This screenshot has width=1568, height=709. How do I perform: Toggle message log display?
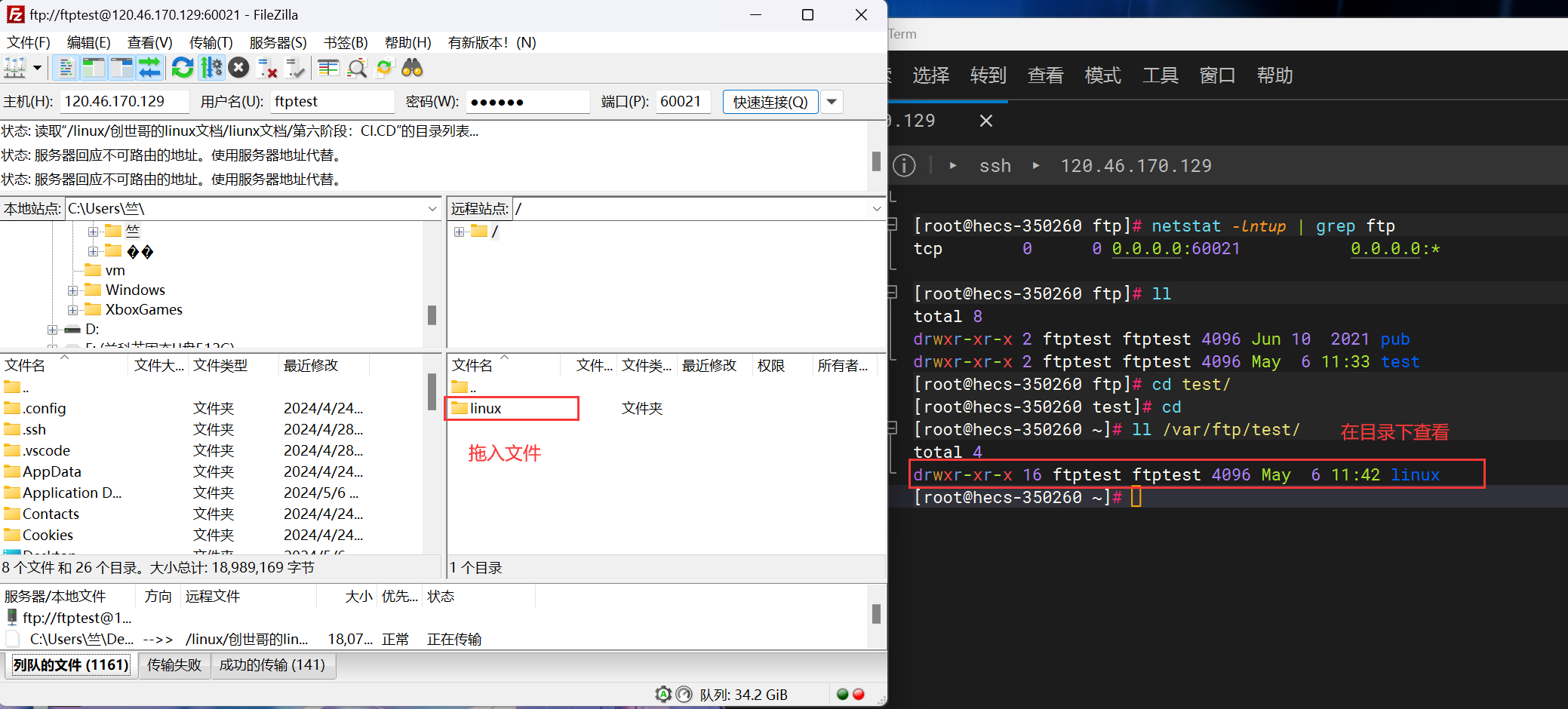point(66,68)
